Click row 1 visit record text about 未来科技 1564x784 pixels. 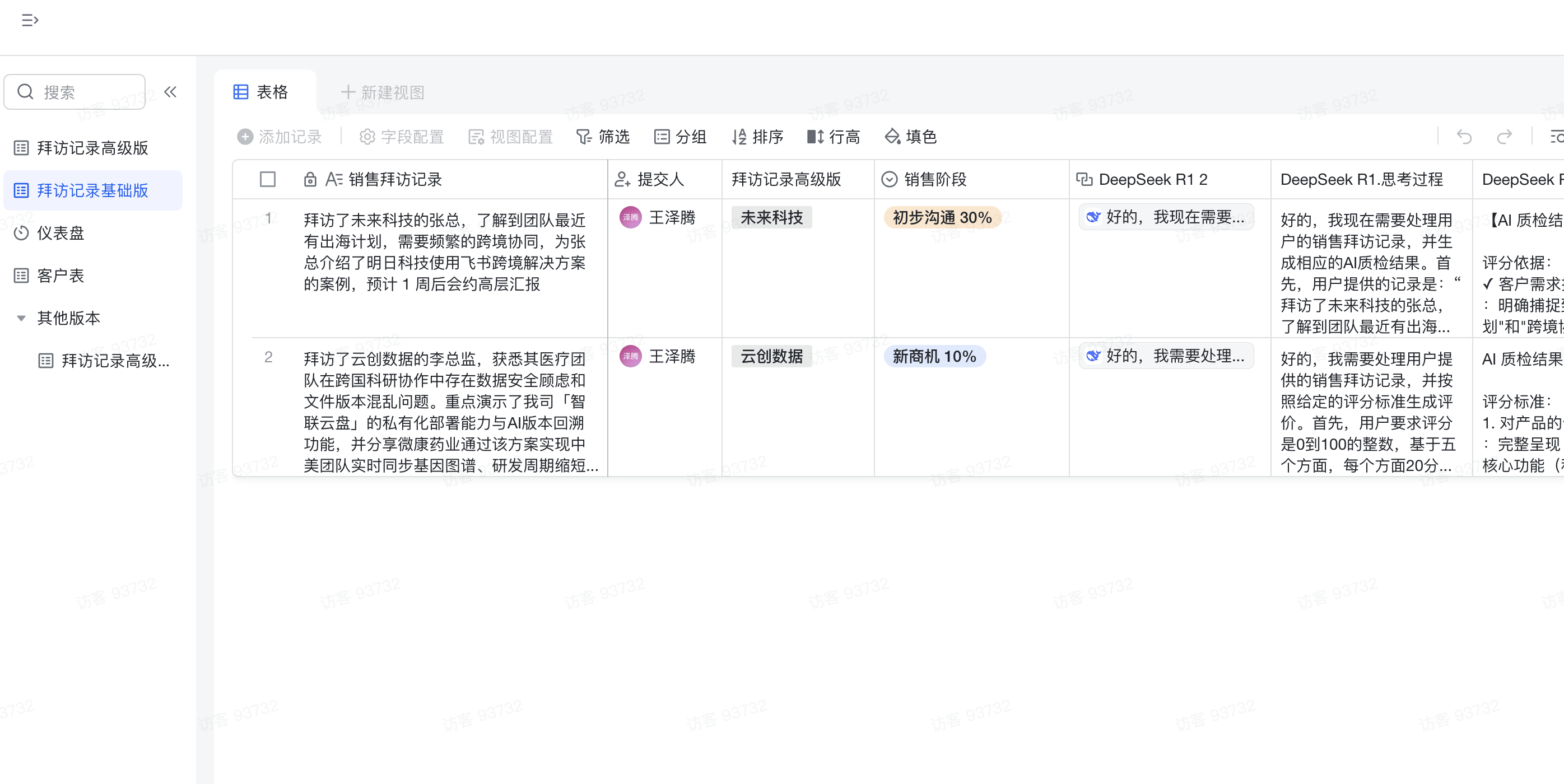pyautogui.click(x=444, y=252)
